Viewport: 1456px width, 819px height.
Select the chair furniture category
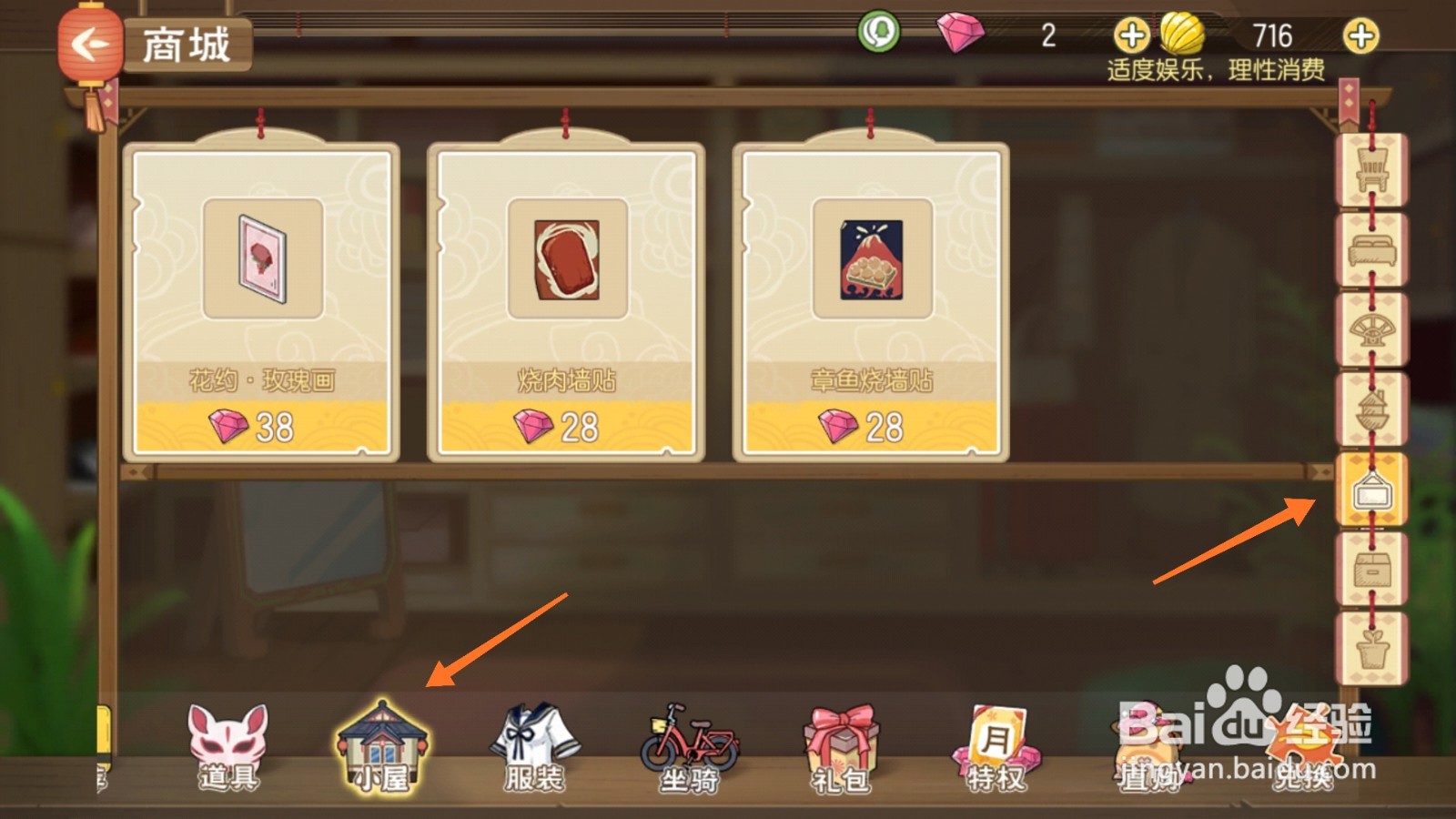(1371, 170)
